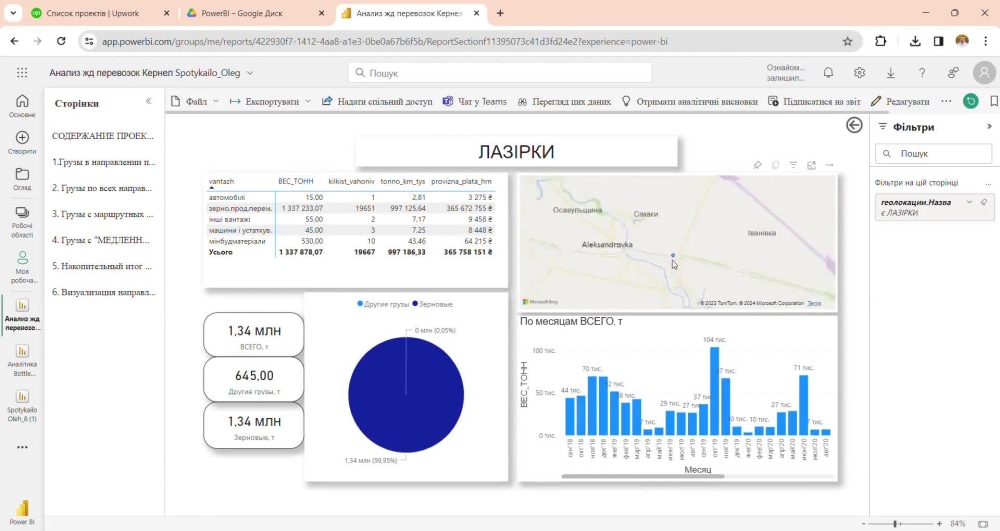The image size is (1000, 531).
Task: Click Пошук field in filters pane
Action: click(934, 154)
